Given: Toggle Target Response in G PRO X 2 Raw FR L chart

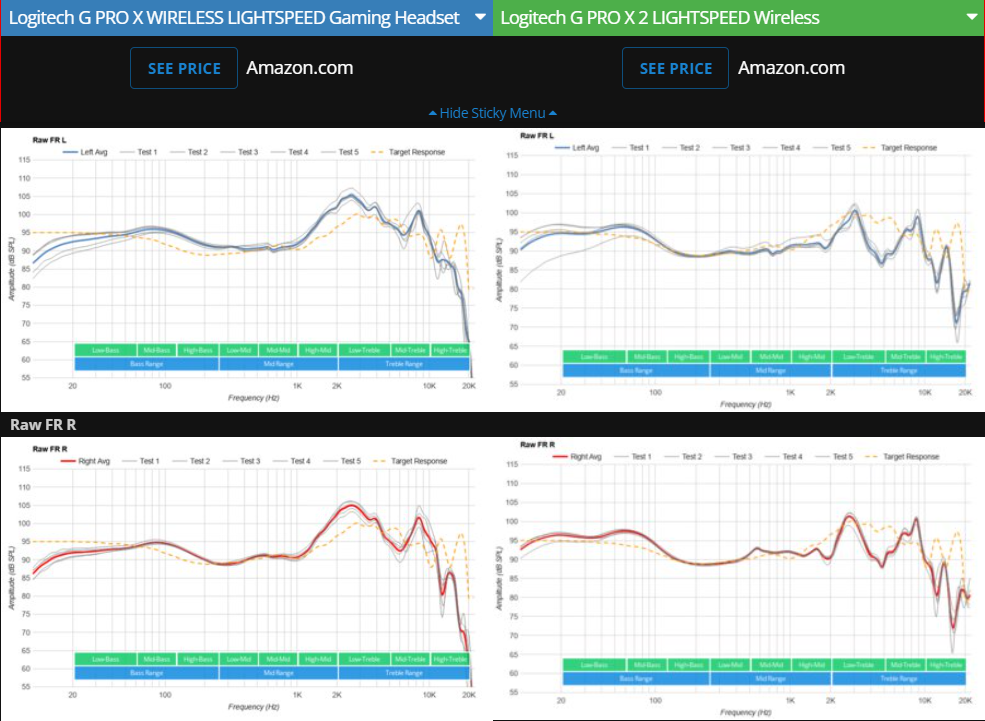Looking at the screenshot, I should coord(900,148).
